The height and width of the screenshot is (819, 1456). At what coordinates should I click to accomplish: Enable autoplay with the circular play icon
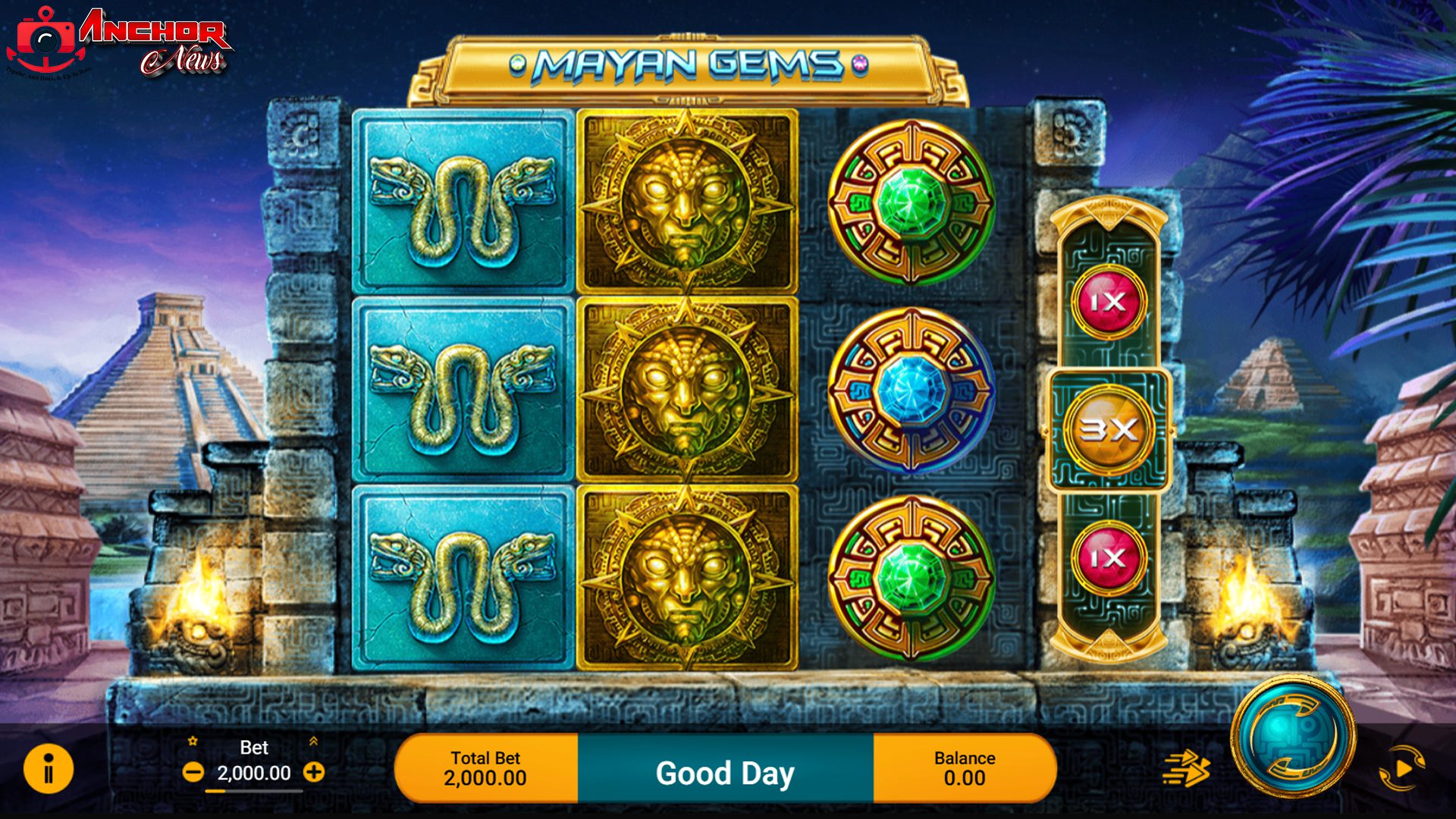1401,768
